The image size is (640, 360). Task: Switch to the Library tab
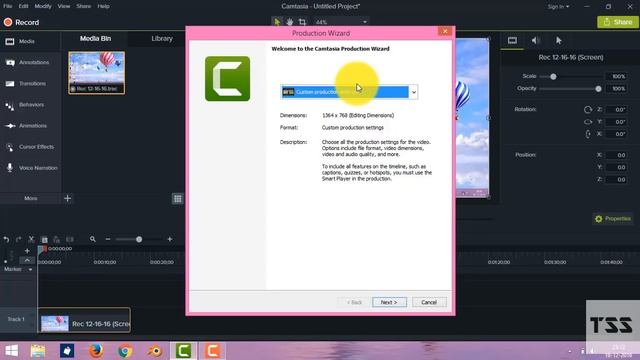click(162, 39)
